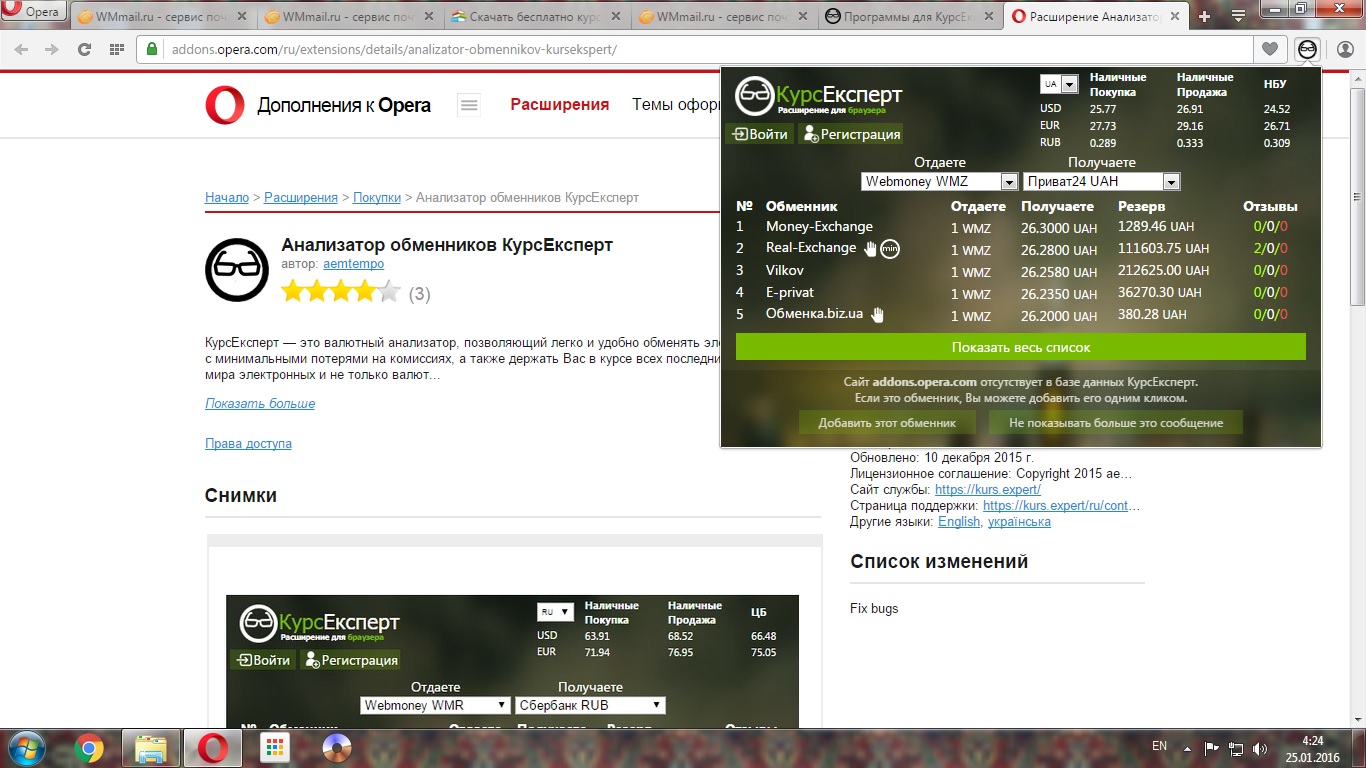Click the extension glasses icon beside the page title
The width and height of the screenshot is (1366, 768).
[x=237, y=269]
